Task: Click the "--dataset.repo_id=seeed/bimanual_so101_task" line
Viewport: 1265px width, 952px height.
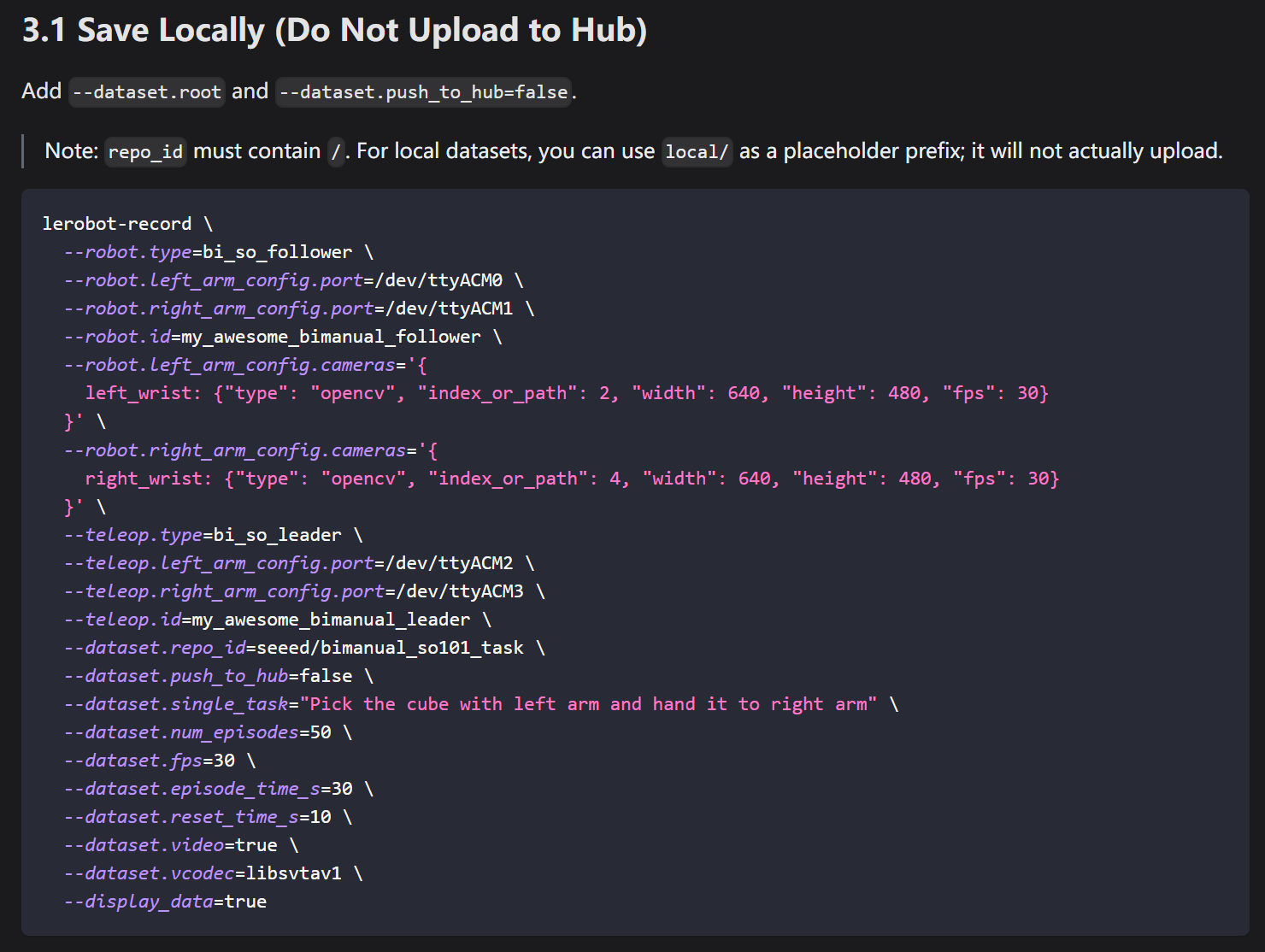Action: tap(304, 648)
